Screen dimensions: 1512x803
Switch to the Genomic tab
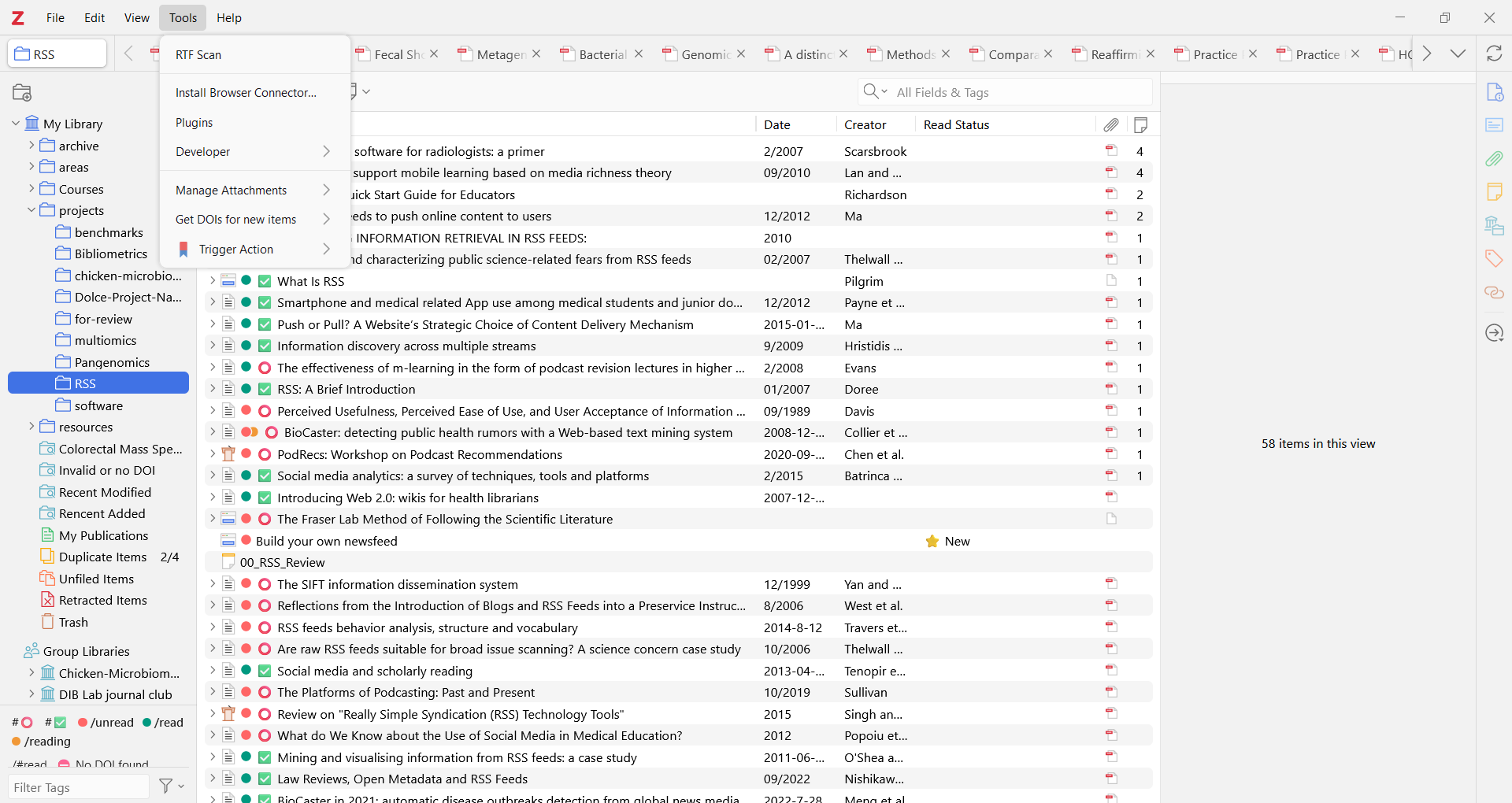(705, 54)
